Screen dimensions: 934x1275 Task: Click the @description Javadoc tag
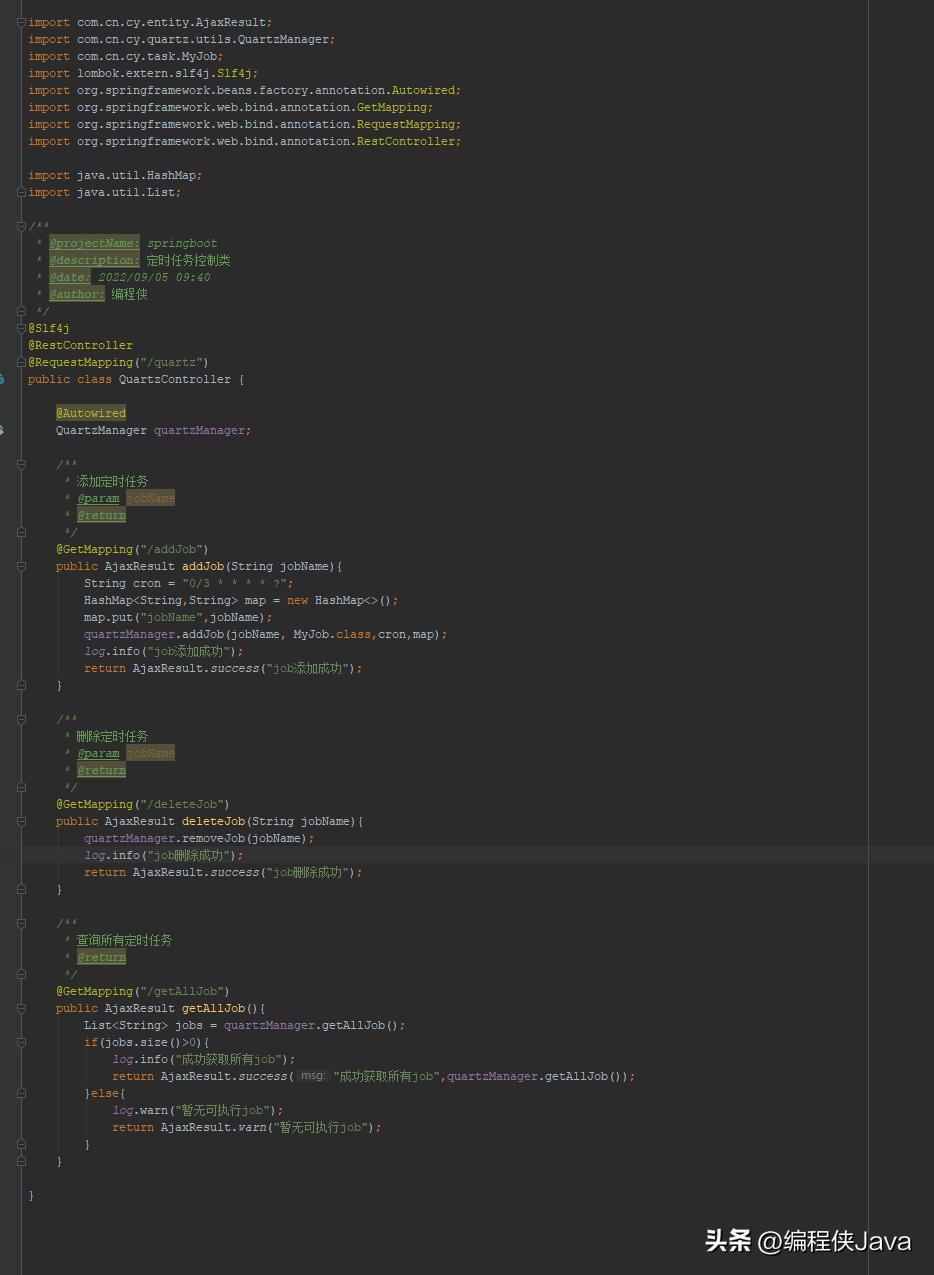tap(95, 260)
